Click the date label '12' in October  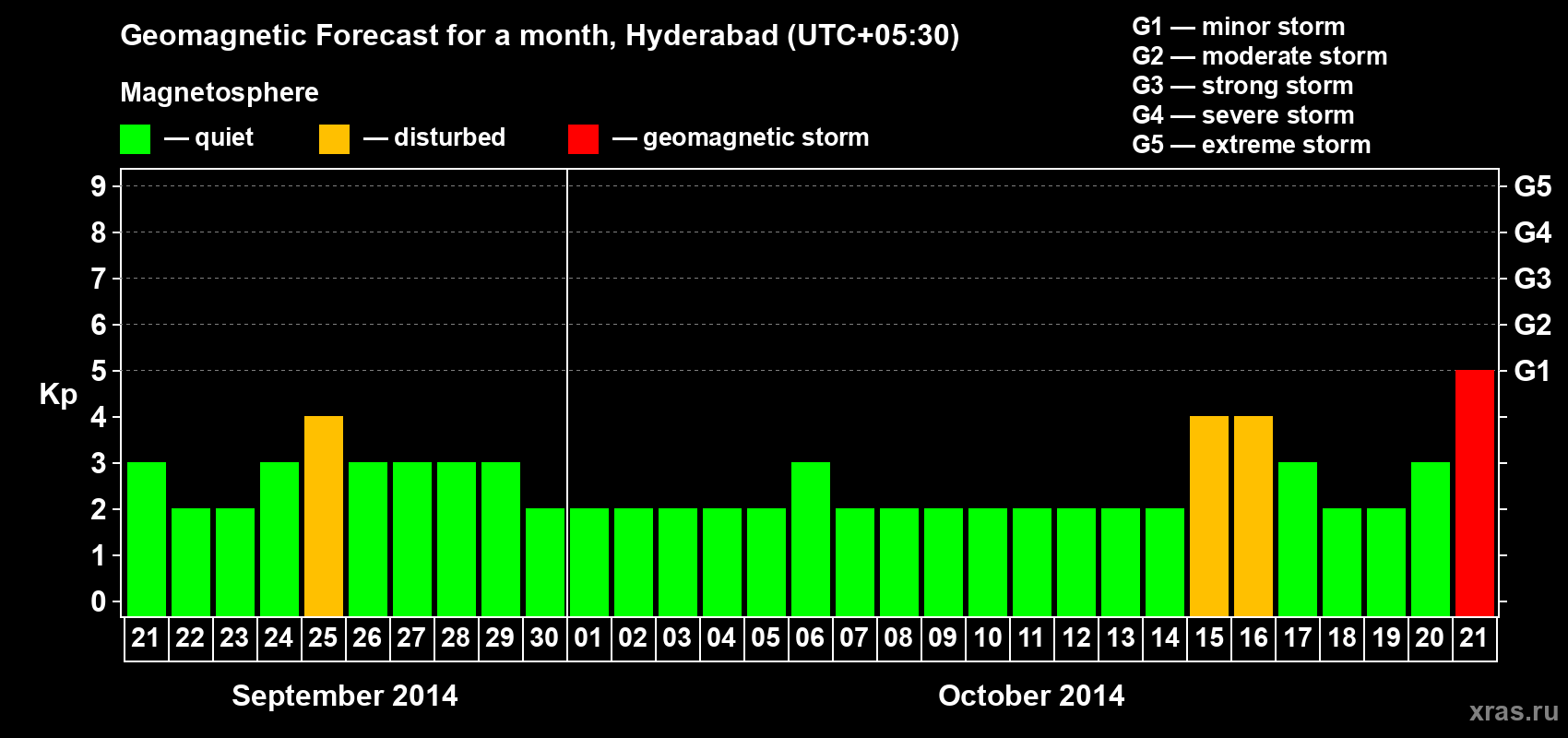pos(1075,637)
